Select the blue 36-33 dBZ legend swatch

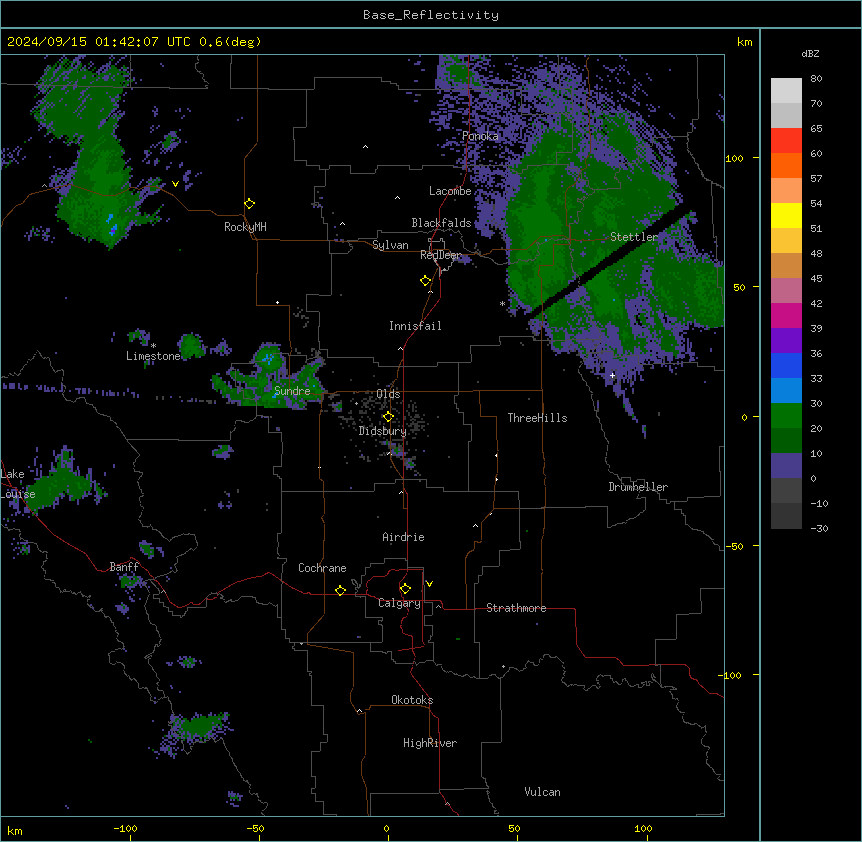click(786, 365)
